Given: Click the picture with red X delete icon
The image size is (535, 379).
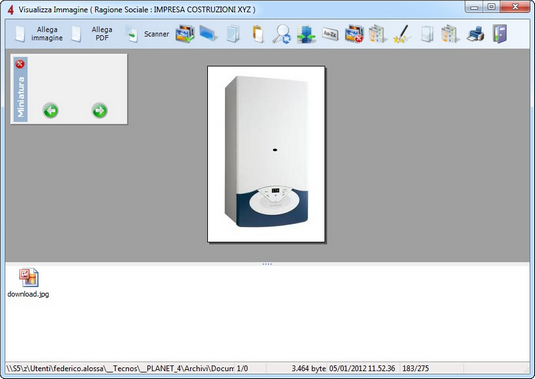Looking at the screenshot, I should coord(354,34).
